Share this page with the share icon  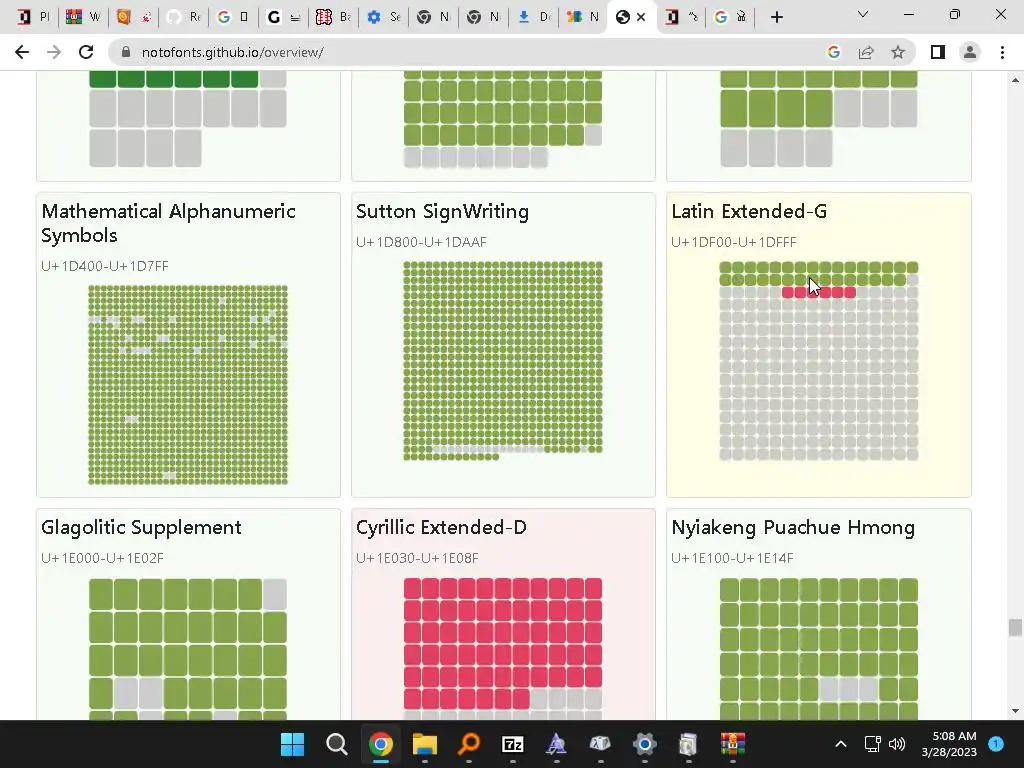pyautogui.click(x=866, y=52)
